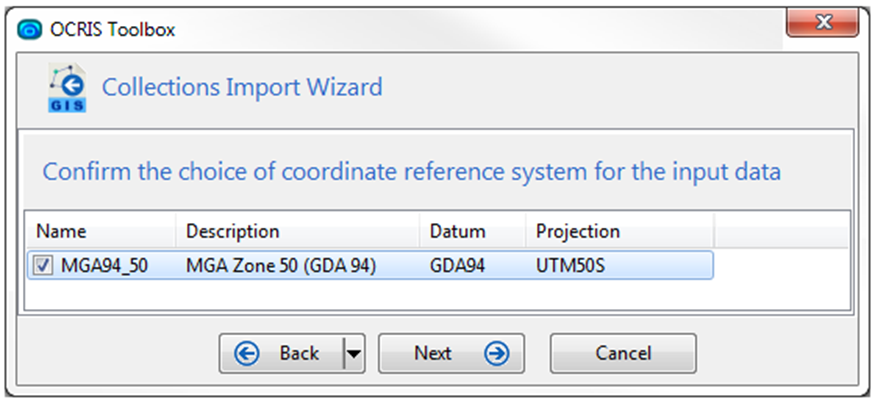Click the OCRIS Toolbox title bar icon
The image size is (875, 405).
coord(29,30)
